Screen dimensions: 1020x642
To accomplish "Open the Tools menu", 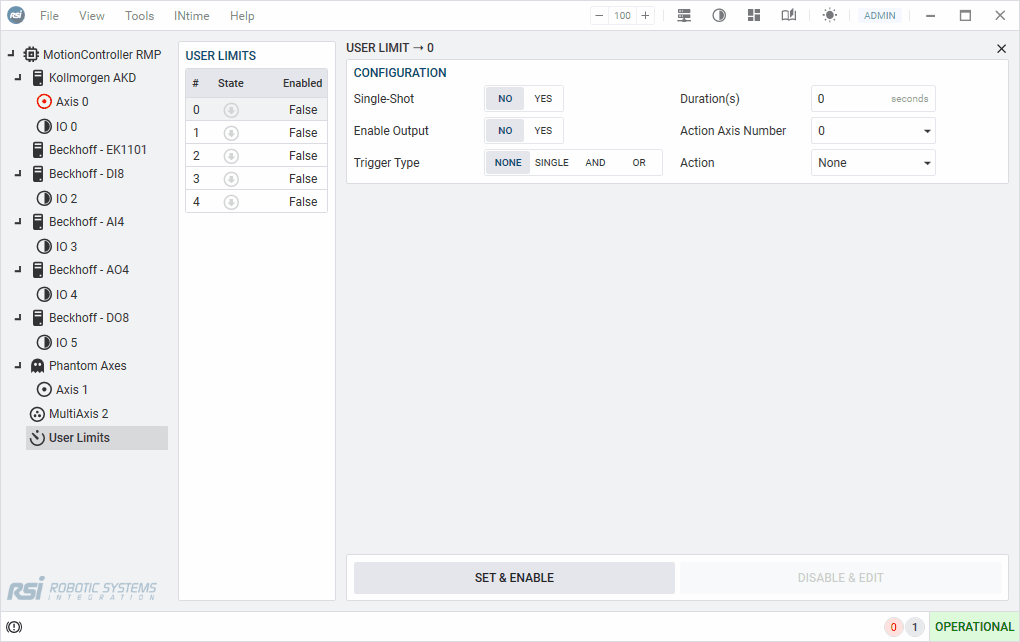I will [x=140, y=16].
